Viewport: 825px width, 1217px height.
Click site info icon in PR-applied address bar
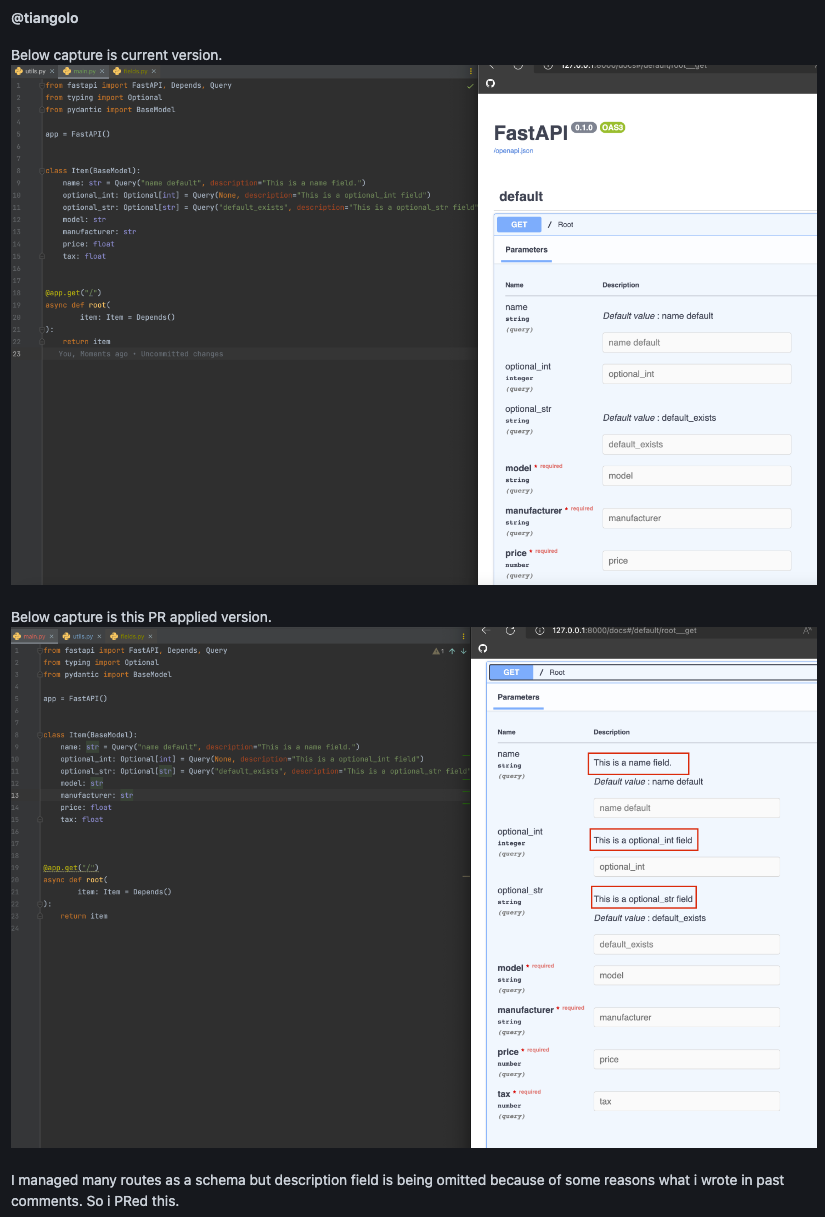tap(539, 630)
